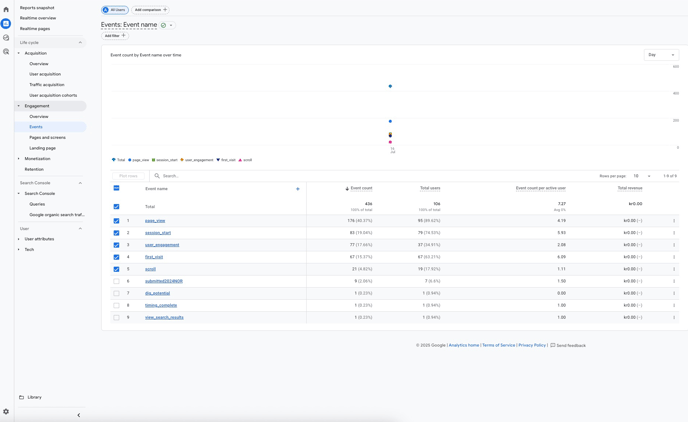688x422 pixels.
Task: Open the three-dot menu for the view_search_results row
Action: [674, 317]
